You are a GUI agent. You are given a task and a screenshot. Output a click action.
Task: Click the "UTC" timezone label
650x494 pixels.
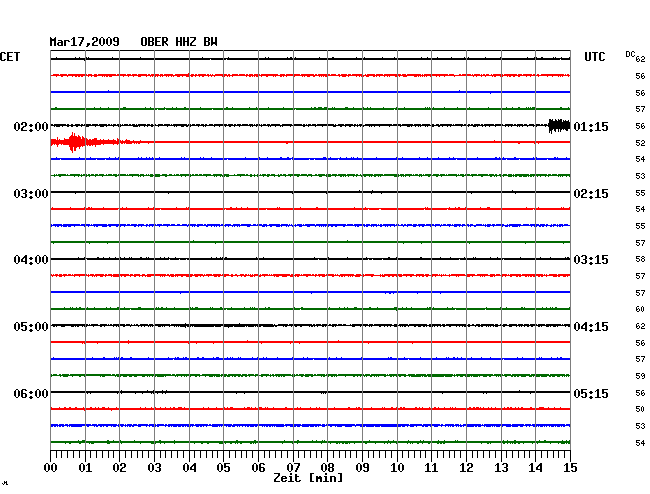[x=595, y=57]
